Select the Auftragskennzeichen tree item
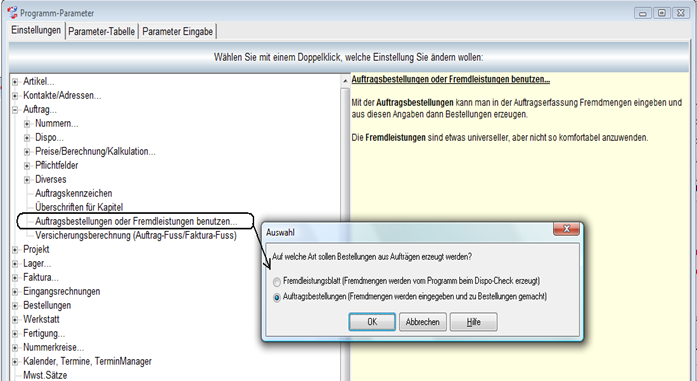Screen dimensions: 697x381 click(73, 193)
